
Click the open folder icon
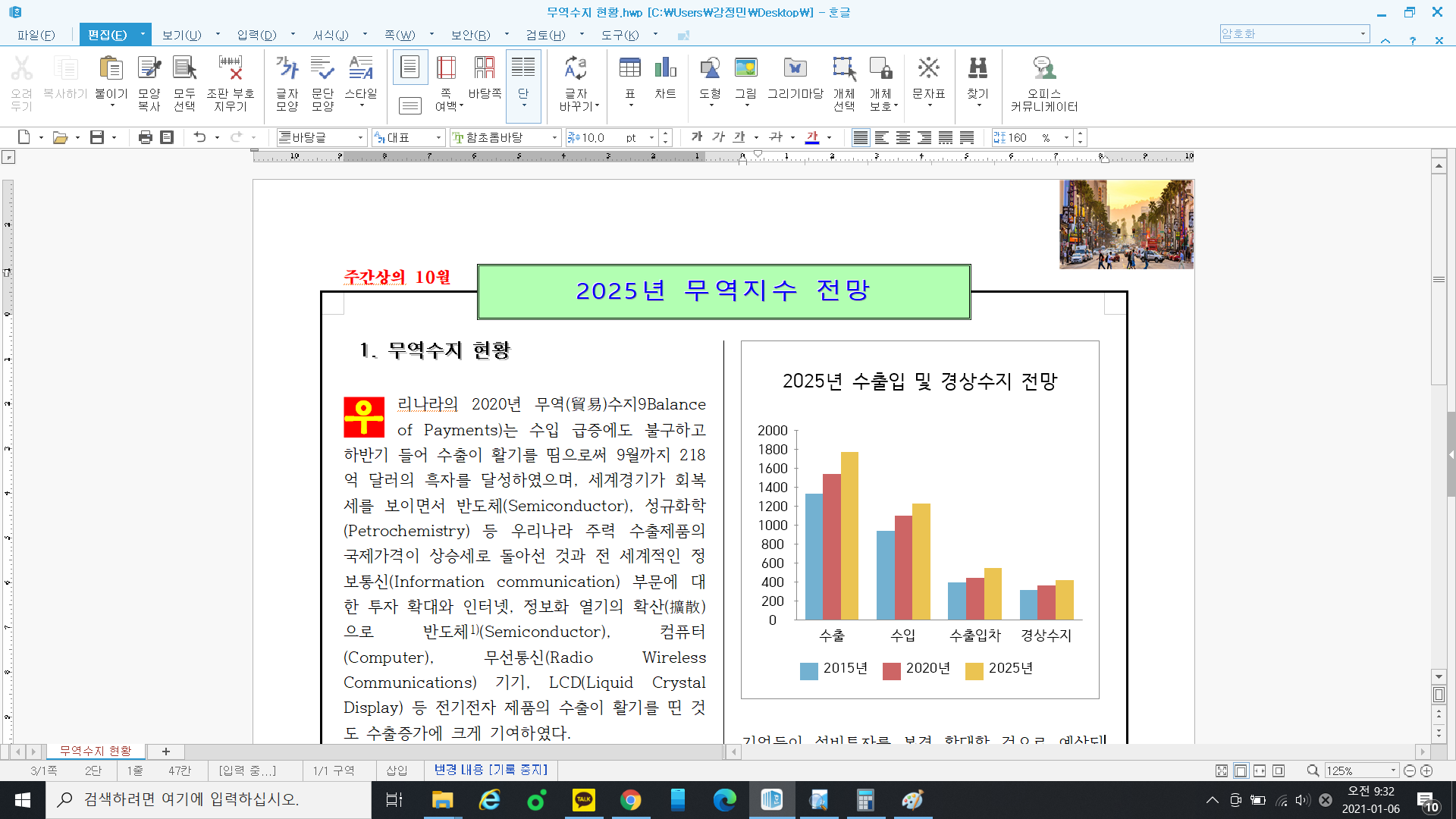[61, 137]
